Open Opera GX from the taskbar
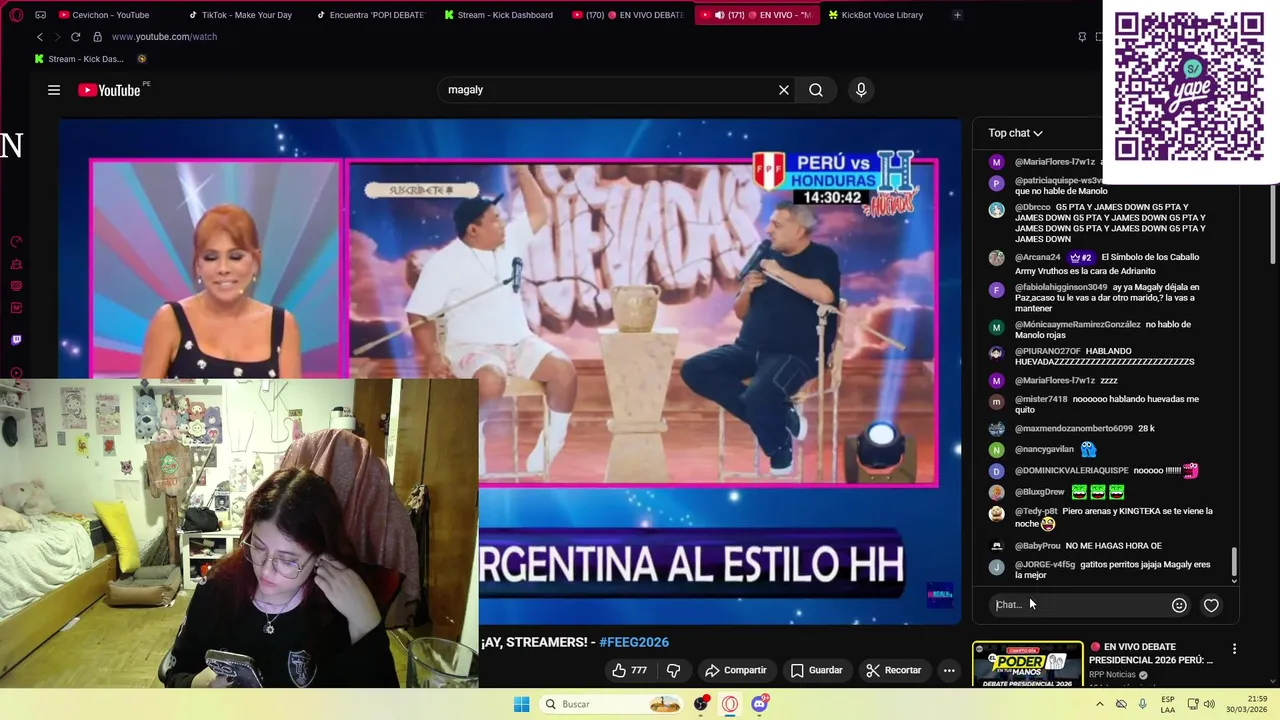This screenshot has height=720, width=1280. click(x=730, y=704)
